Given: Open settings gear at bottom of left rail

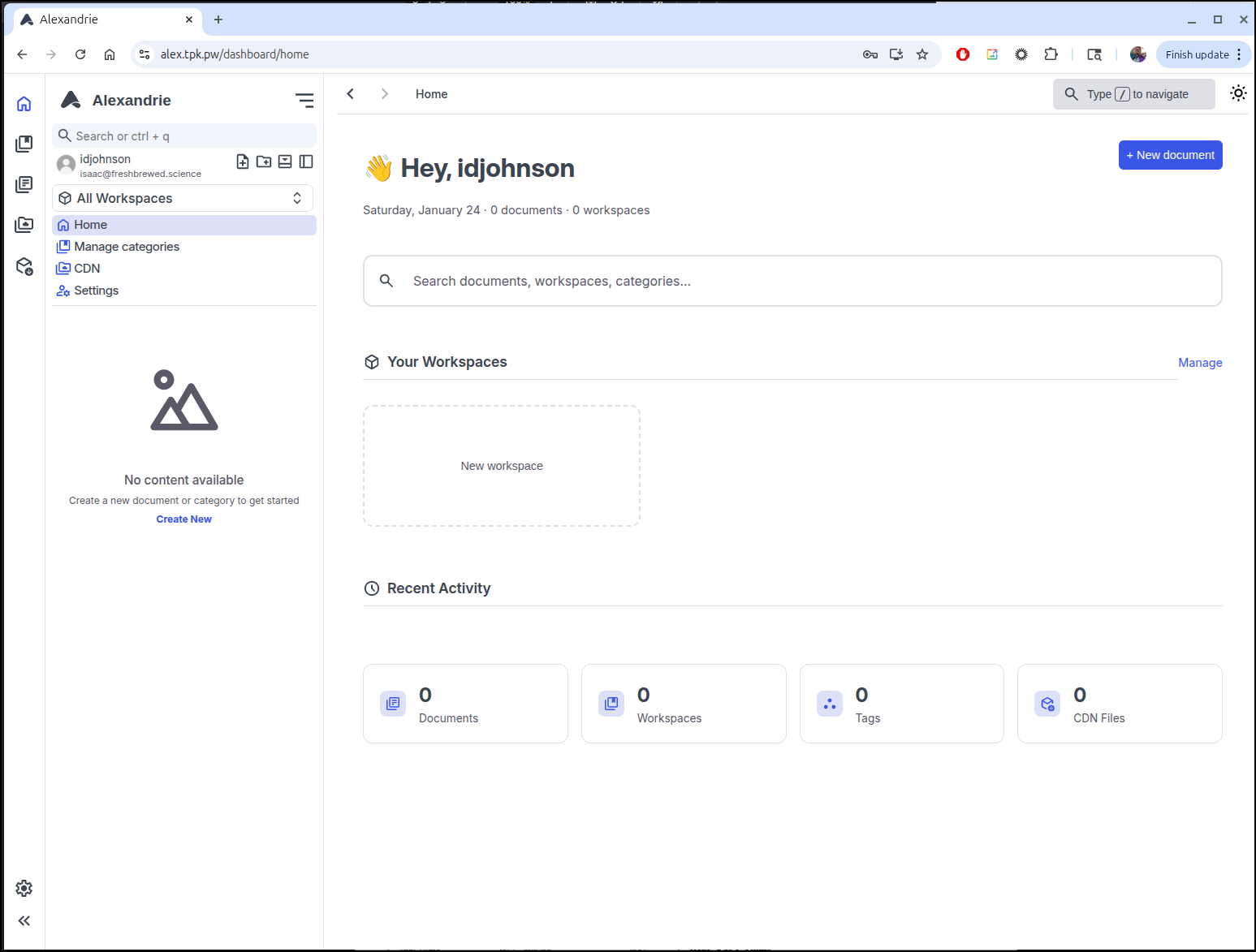Looking at the screenshot, I should [x=24, y=888].
